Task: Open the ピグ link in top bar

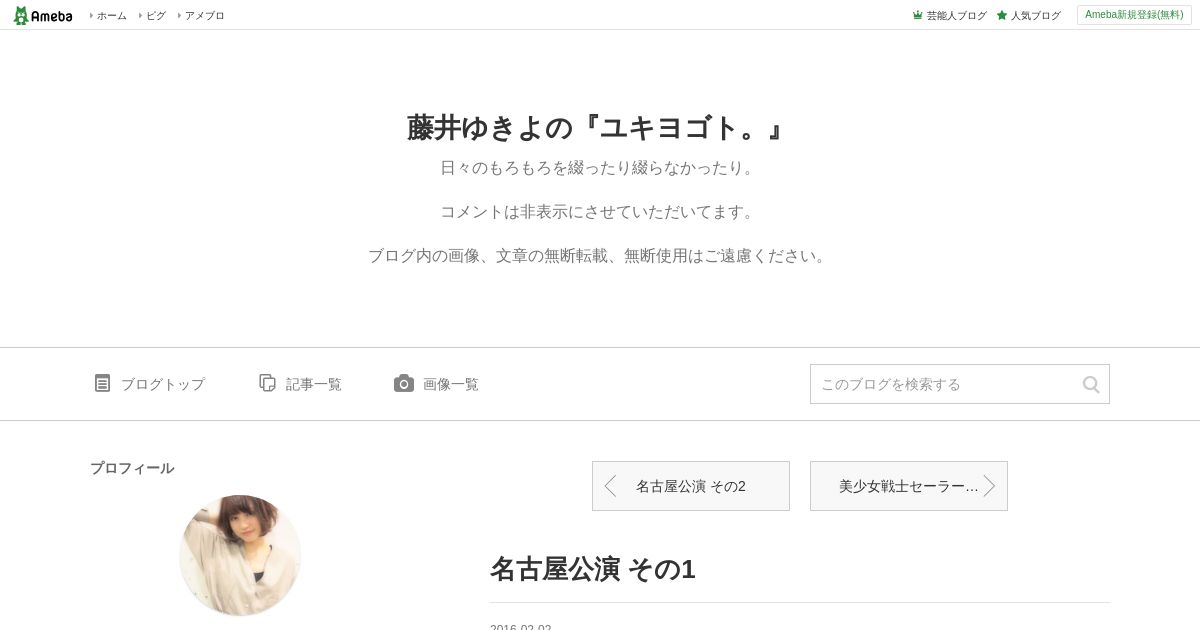Action: pyautogui.click(x=156, y=15)
